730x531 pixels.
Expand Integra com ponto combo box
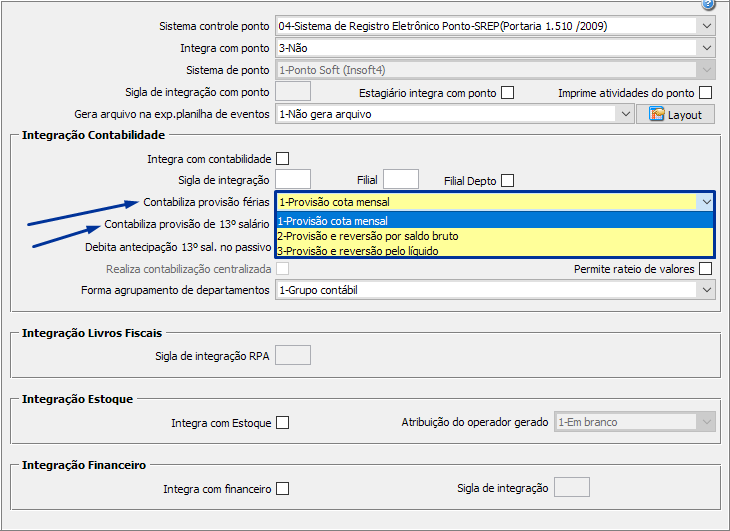707,47
